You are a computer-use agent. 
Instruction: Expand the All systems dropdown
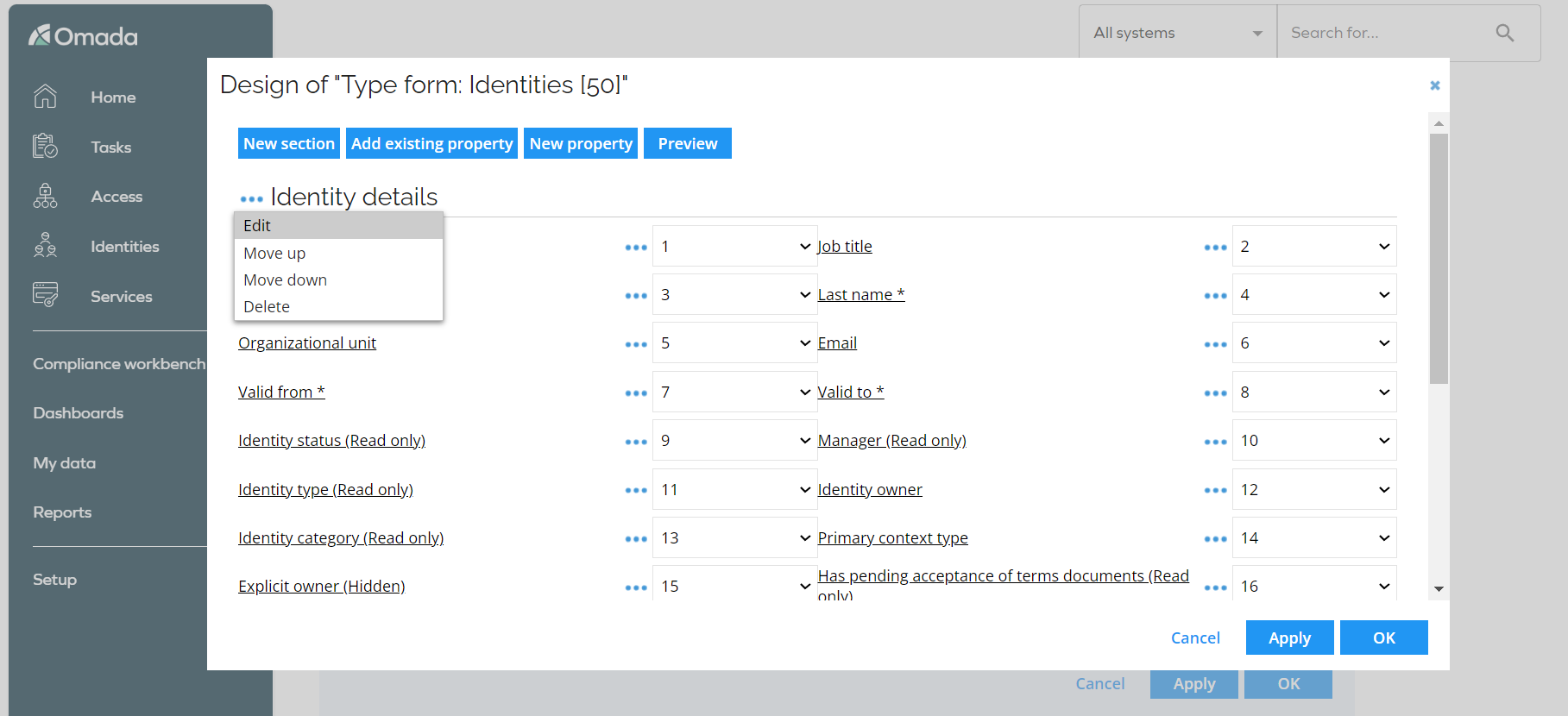(x=1177, y=33)
